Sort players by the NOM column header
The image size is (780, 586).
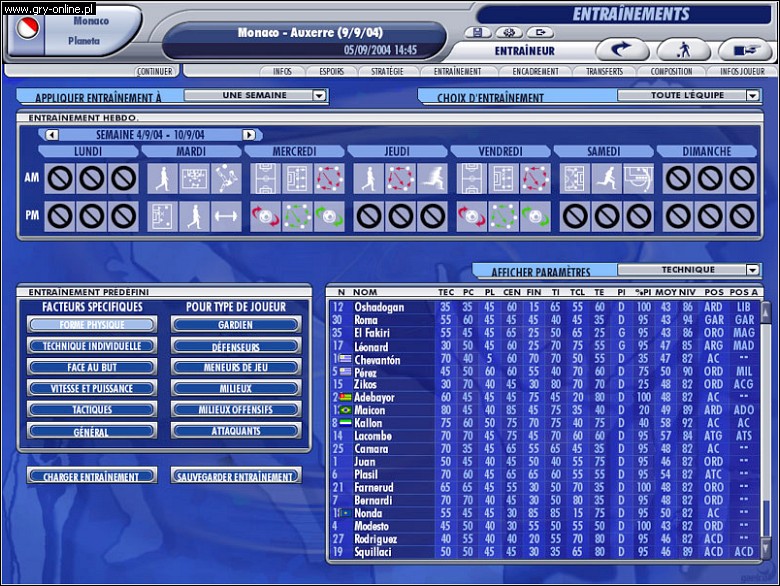pyautogui.click(x=365, y=293)
